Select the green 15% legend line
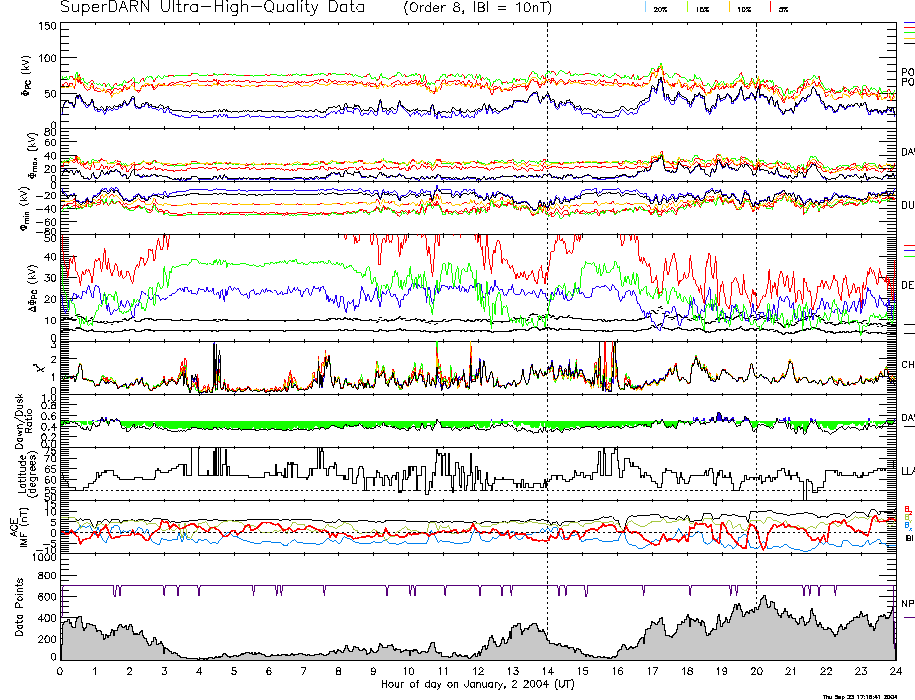This screenshot has width=915, height=700. [x=688, y=7]
